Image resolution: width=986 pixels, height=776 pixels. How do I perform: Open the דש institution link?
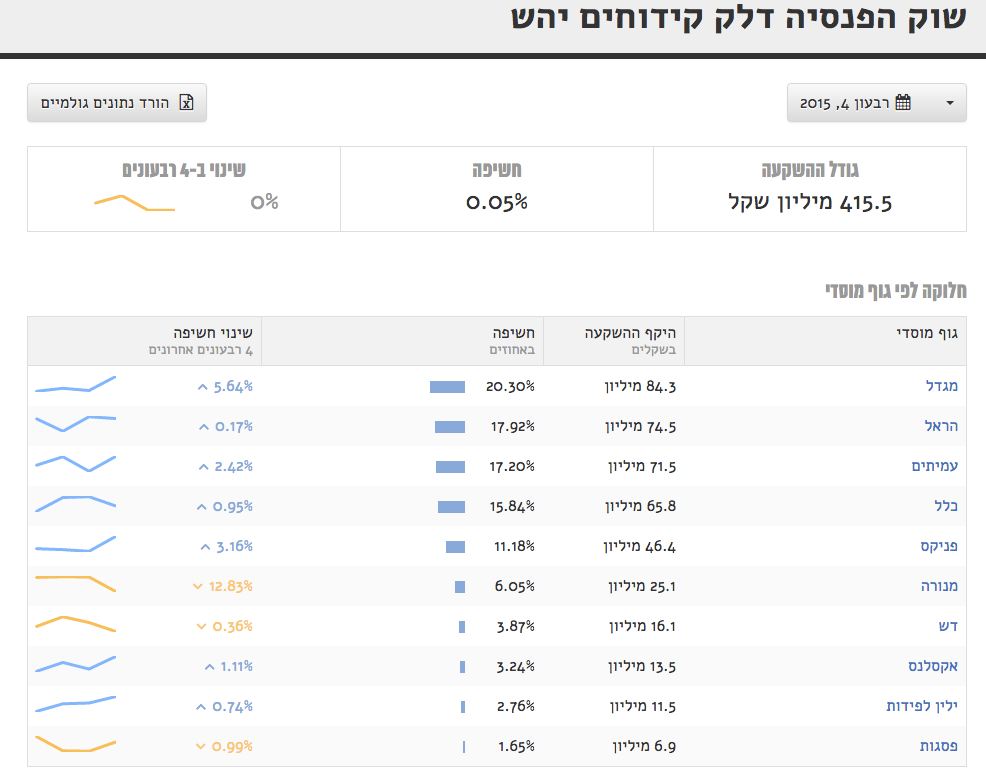[948, 626]
